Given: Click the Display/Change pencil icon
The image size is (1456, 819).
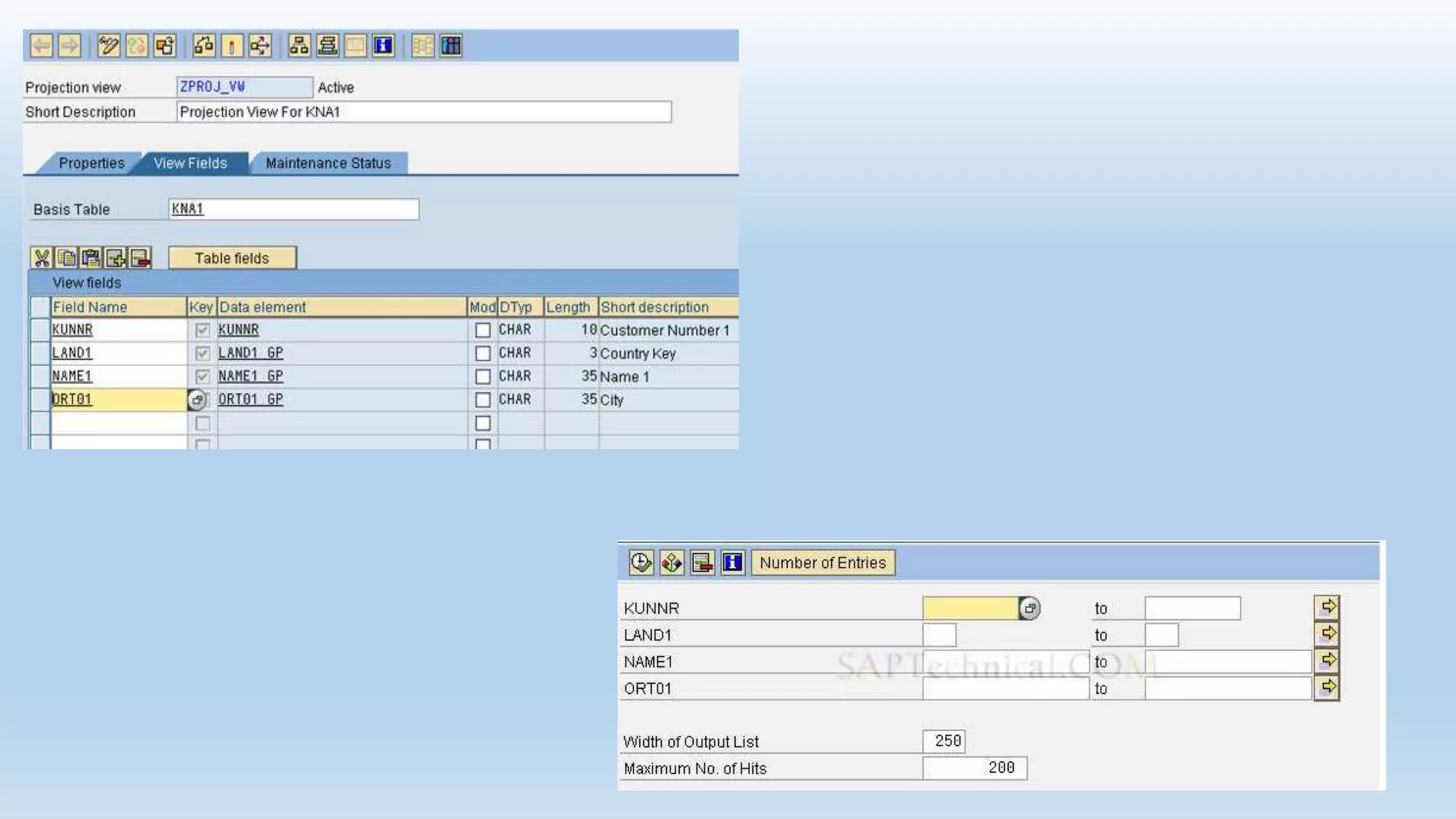Looking at the screenshot, I should (x=108, y=46).
